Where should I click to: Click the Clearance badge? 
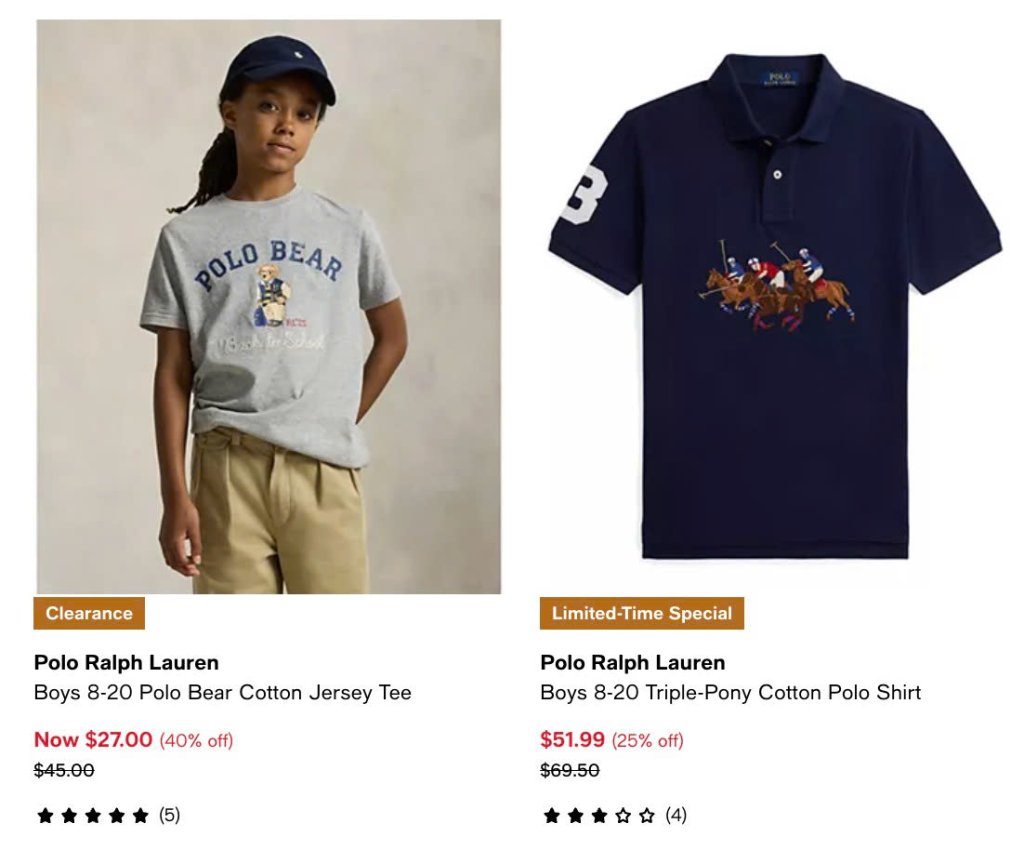pyautogui.click(x=89, y=613)
